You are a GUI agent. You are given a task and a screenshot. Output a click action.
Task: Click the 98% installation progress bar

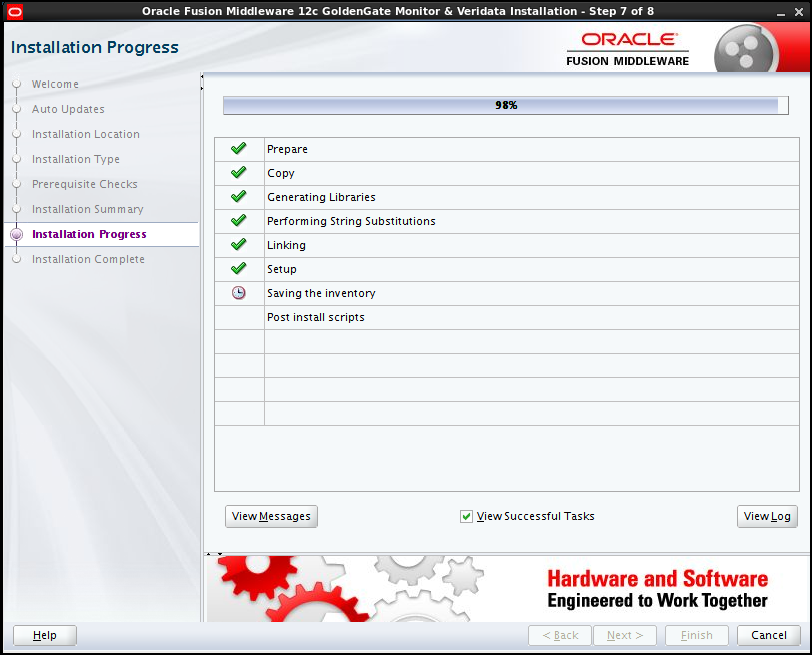pyautogui.click(x=503, y=104)
